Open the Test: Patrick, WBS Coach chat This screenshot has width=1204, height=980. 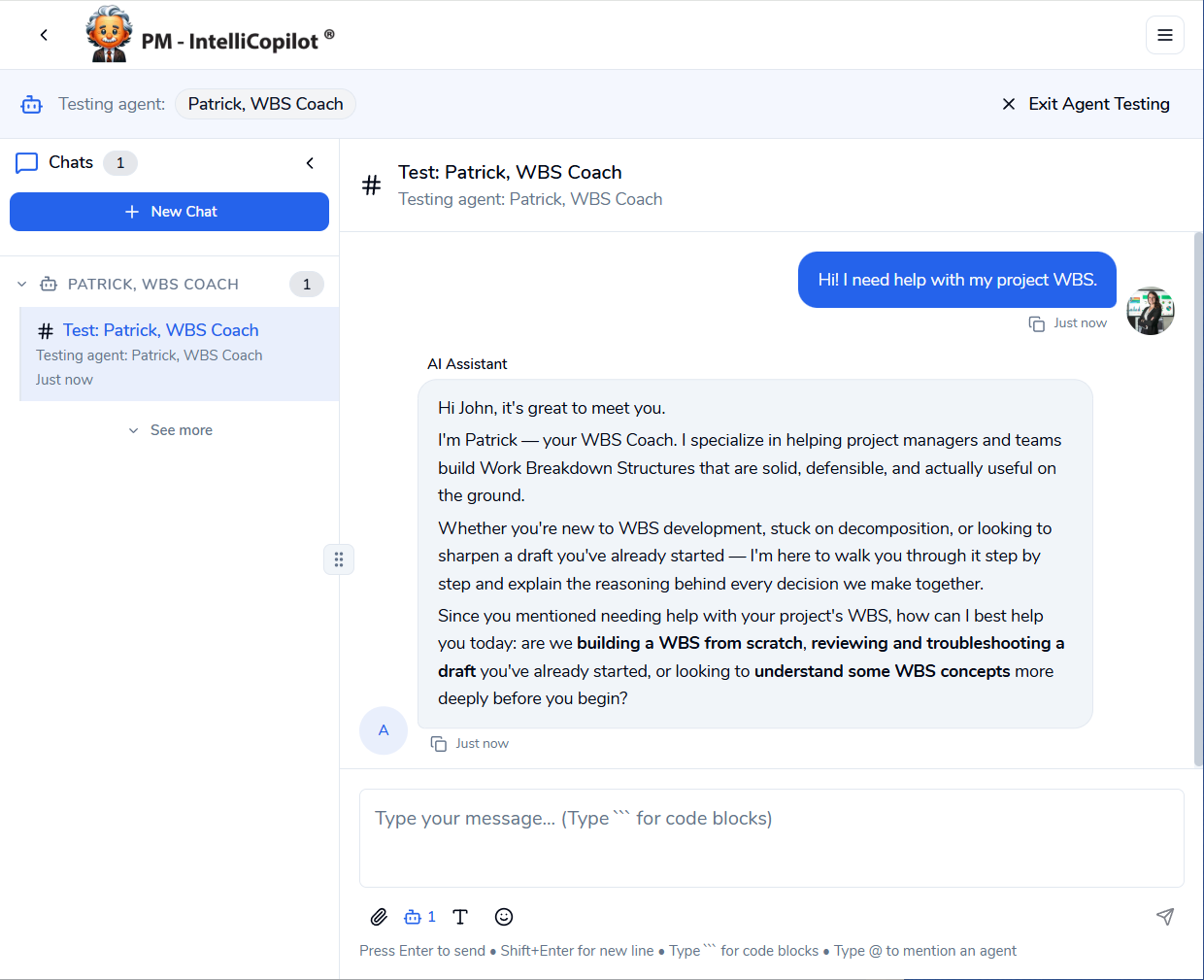coord(160,330)
